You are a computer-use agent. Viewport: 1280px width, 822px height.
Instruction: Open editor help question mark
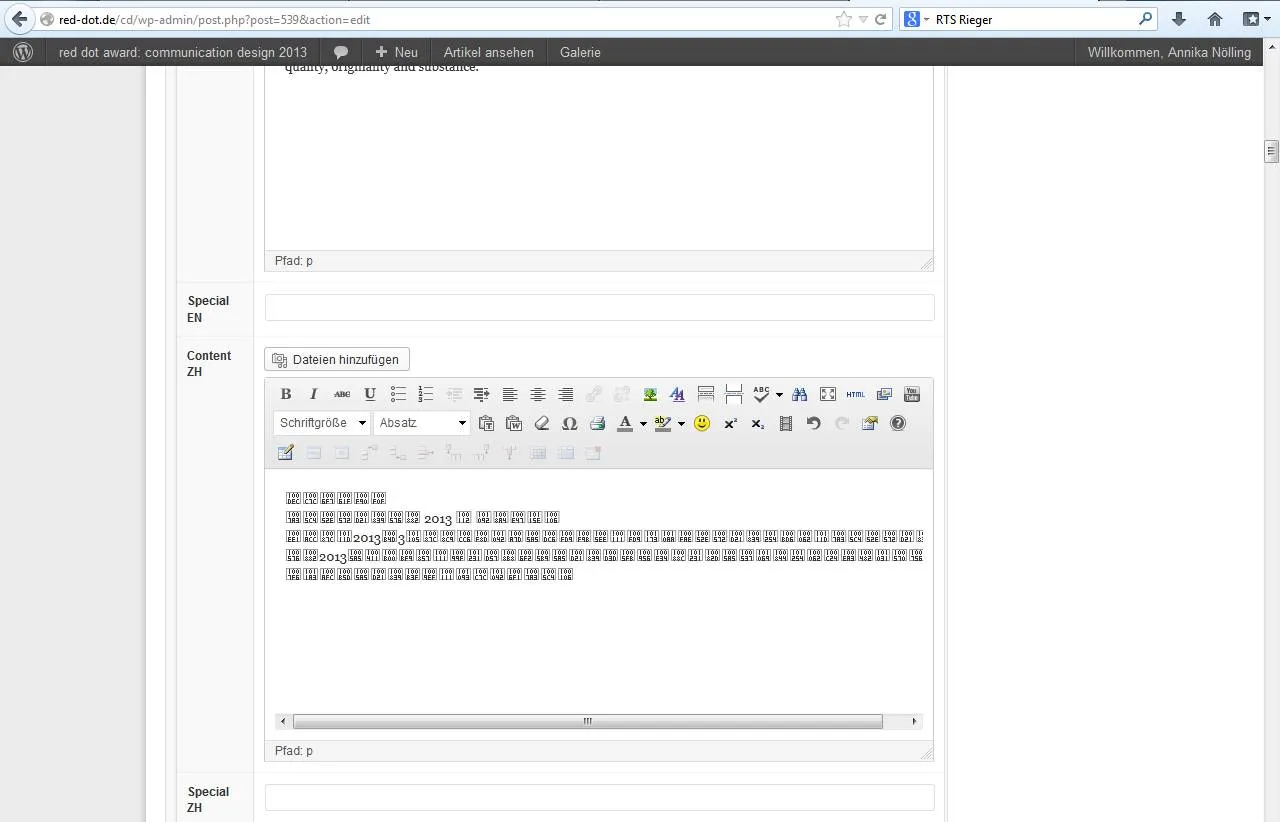click(898, 423)
